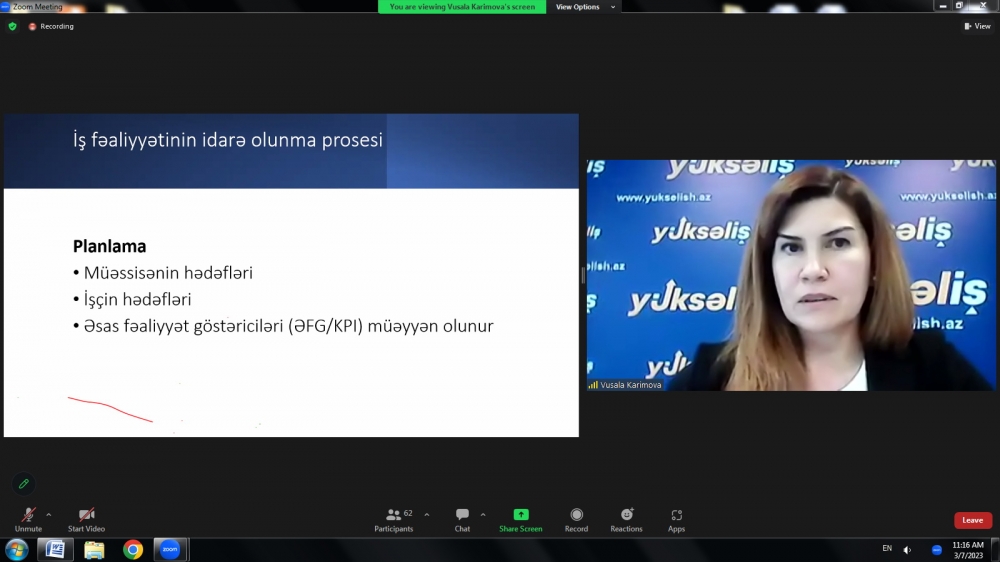Expand the chevron beside Chat
Viewport: 1000px width, 562px height.
483,514
